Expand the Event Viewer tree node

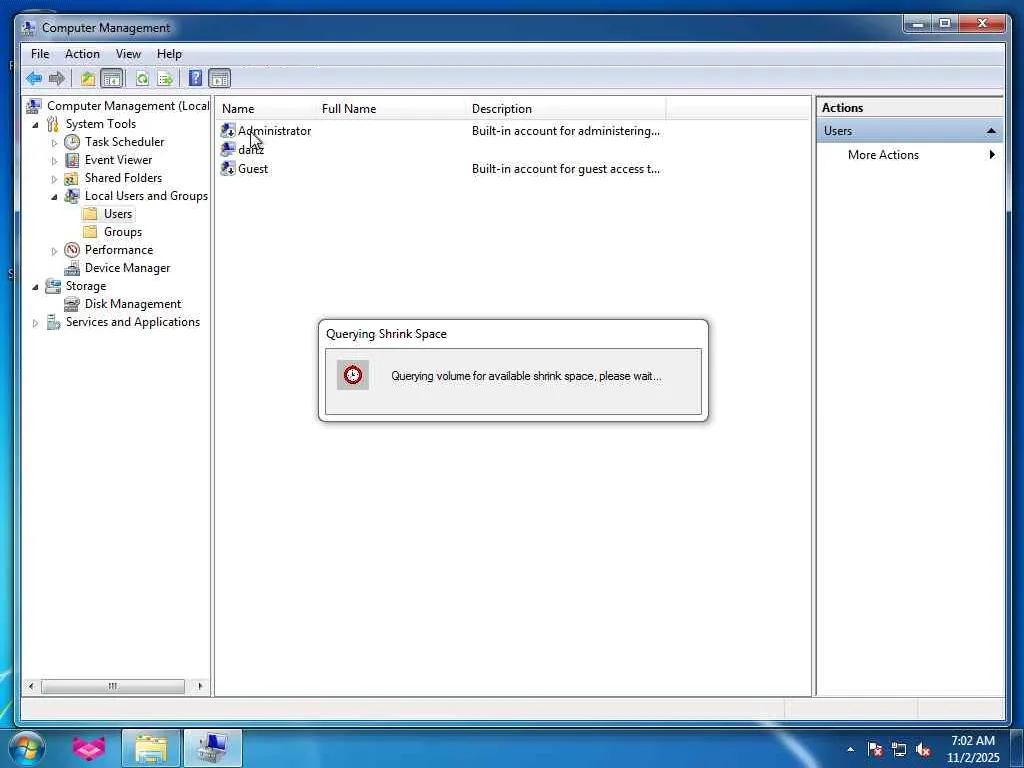pos(54,161)
